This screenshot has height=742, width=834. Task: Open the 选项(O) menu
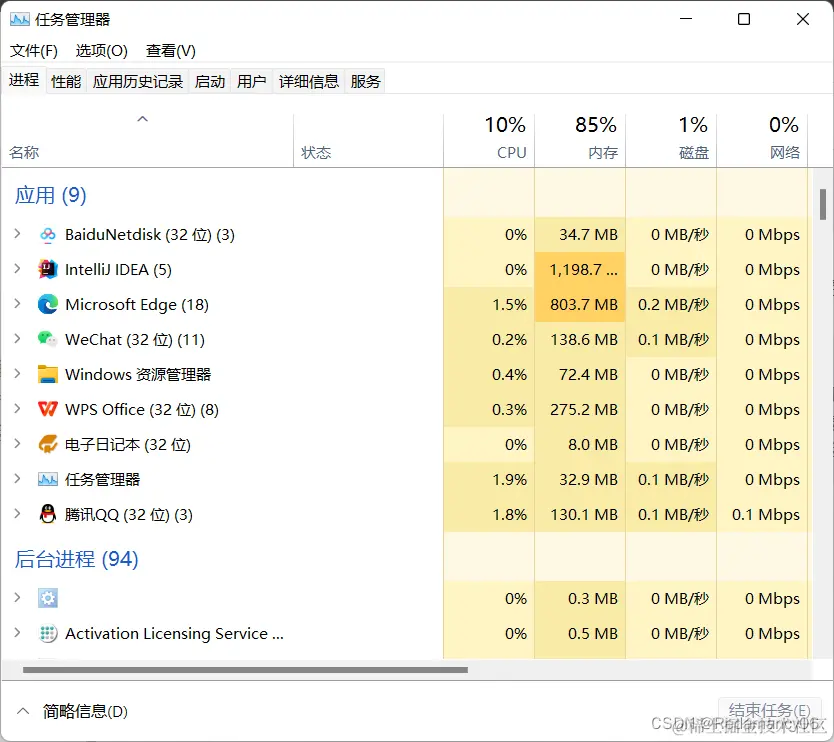coord(102,51)
